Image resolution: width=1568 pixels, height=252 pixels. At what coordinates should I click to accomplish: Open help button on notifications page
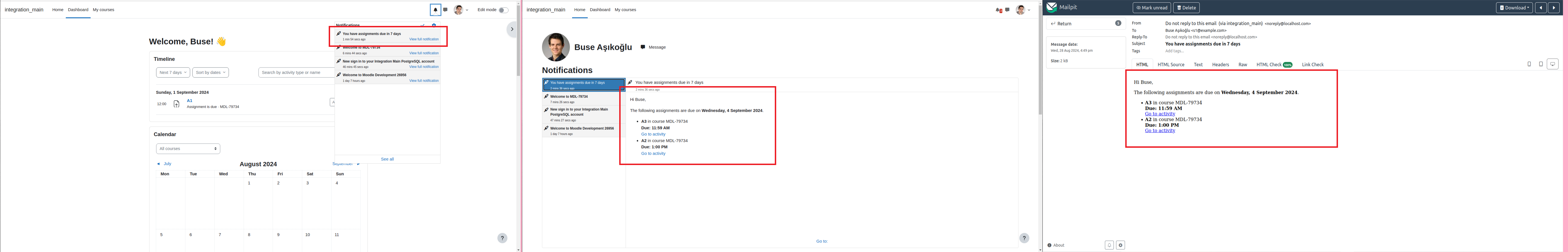click(x=1024, y=238)
